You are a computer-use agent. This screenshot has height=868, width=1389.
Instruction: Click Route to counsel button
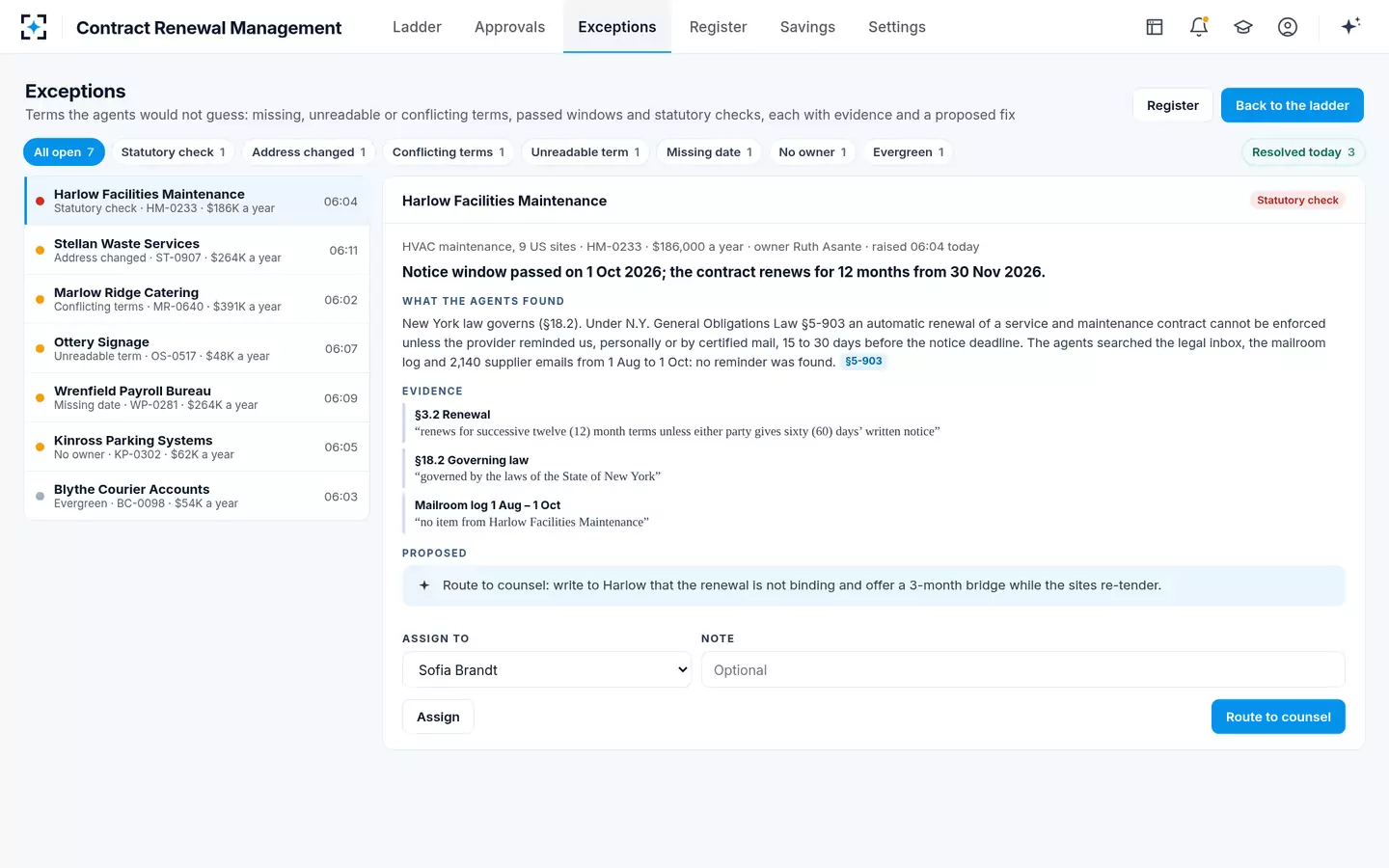(x=1278, y=717)
